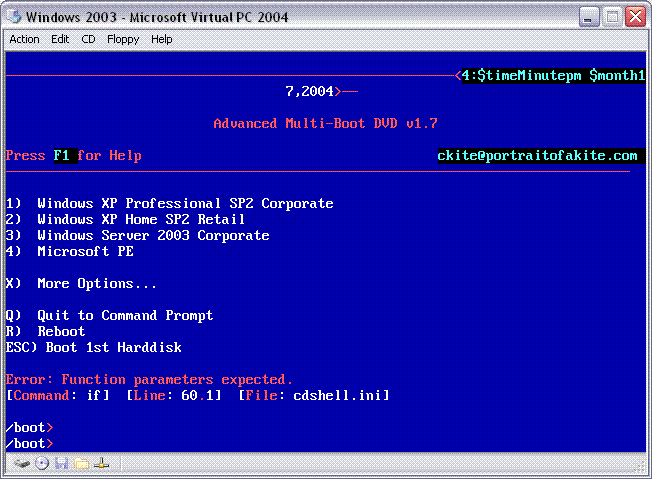Viewport: 652px width, 479px height.
Task: Minimize the Virtual PC window
Action: 589,17
